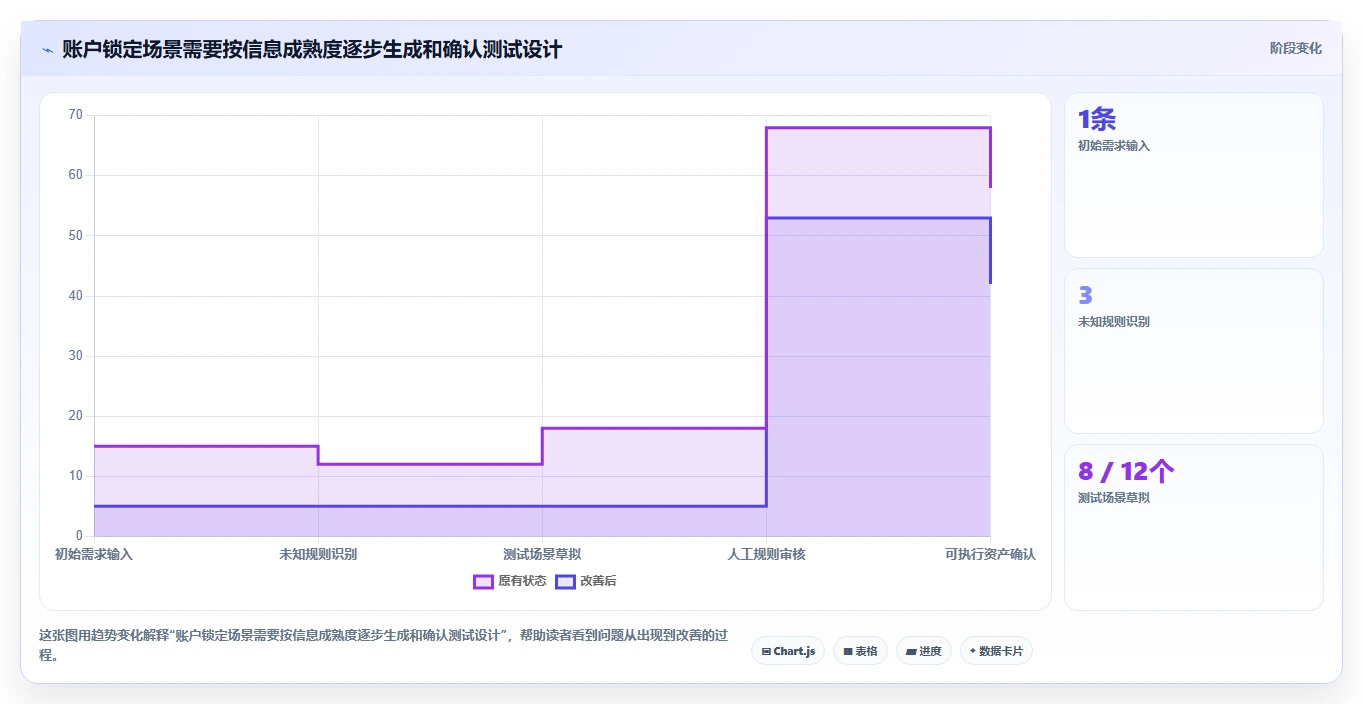Select the 表格 chip
Screen dimensions: 1363x704
pos(860,651)
